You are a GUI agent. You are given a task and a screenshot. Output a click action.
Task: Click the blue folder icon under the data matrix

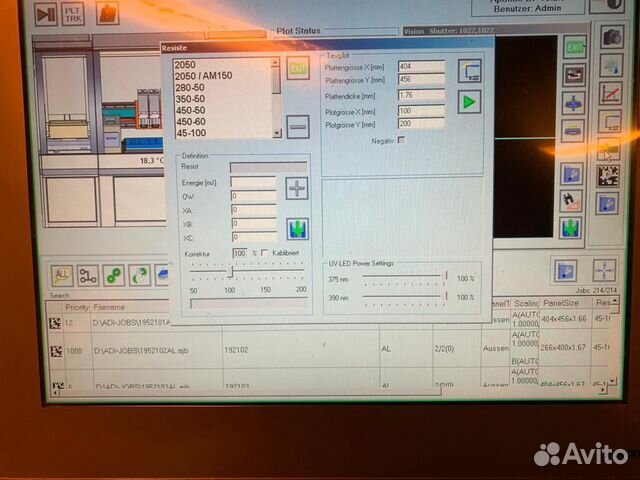click(607, 204)
